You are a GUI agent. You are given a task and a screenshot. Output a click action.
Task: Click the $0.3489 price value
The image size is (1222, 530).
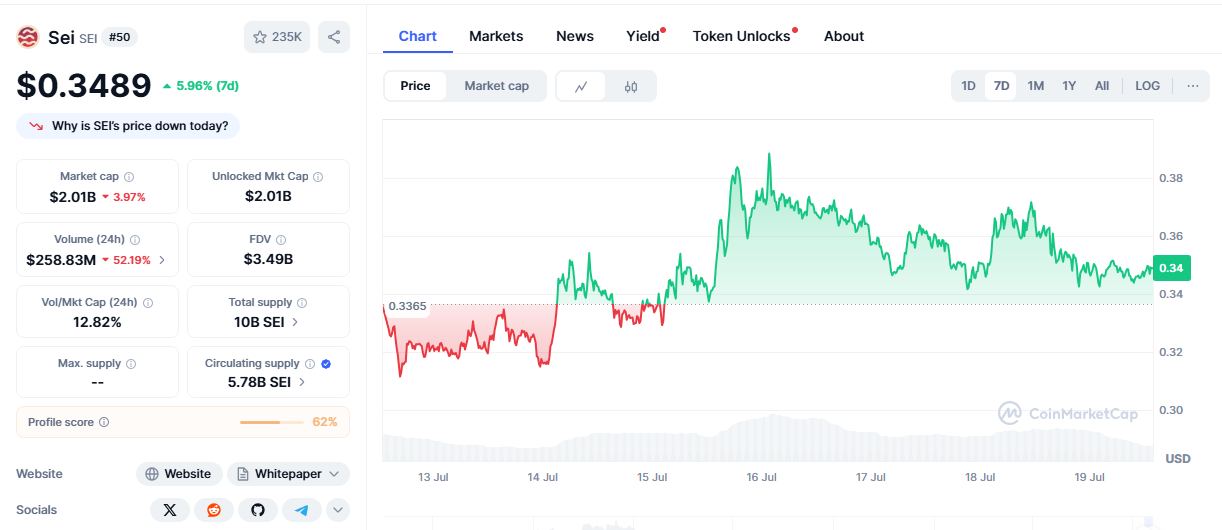coord(84,86)
